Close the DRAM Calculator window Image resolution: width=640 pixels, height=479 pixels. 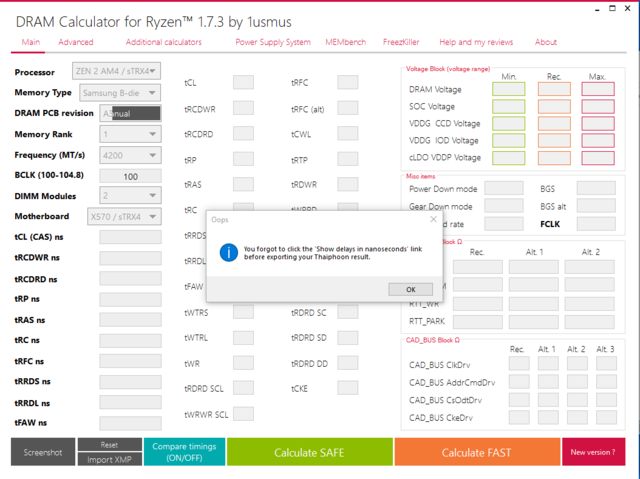(628, 8)
